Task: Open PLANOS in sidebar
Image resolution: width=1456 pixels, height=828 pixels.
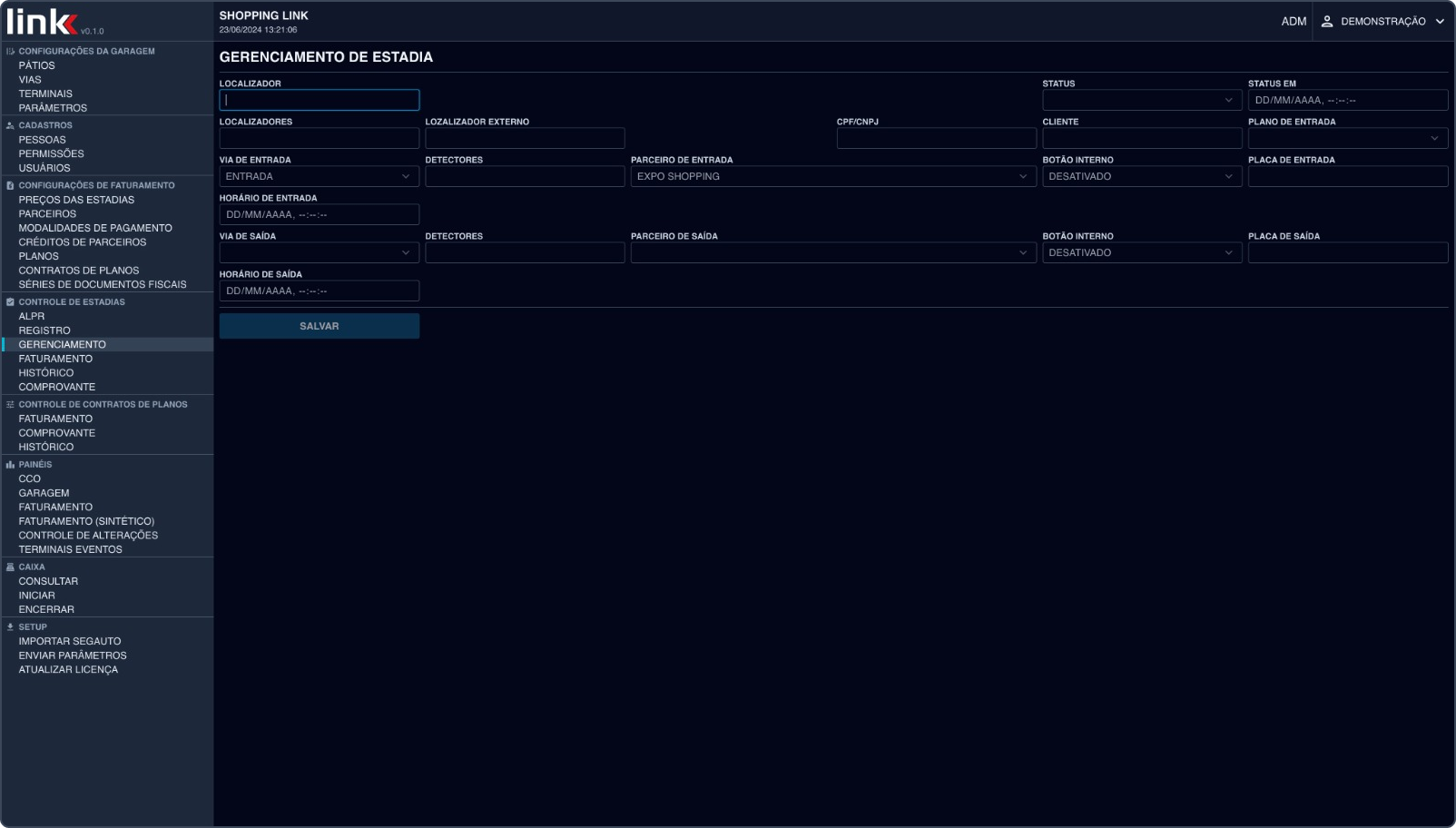Action: pos(39,256)
